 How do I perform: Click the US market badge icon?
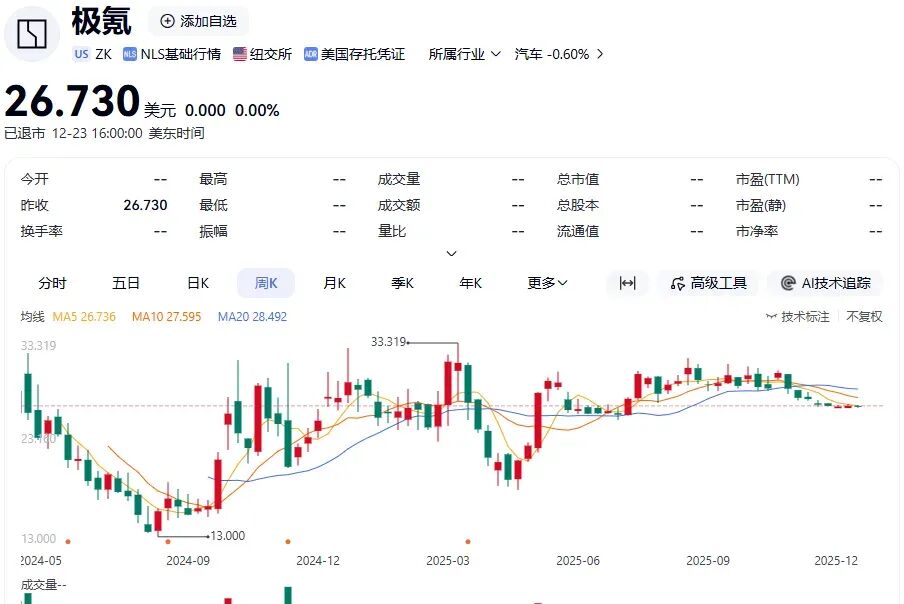[81, 54]
